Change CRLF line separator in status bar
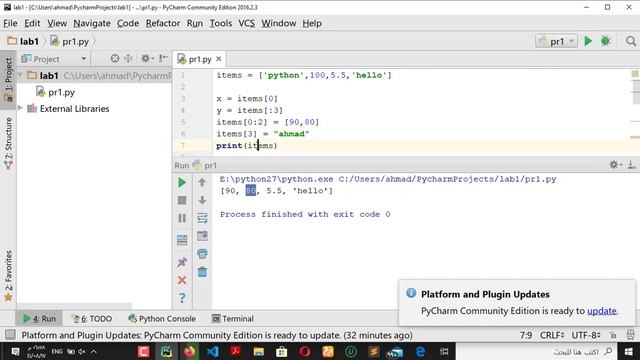This screenshot has width=640, height=360. coord(552,335)
